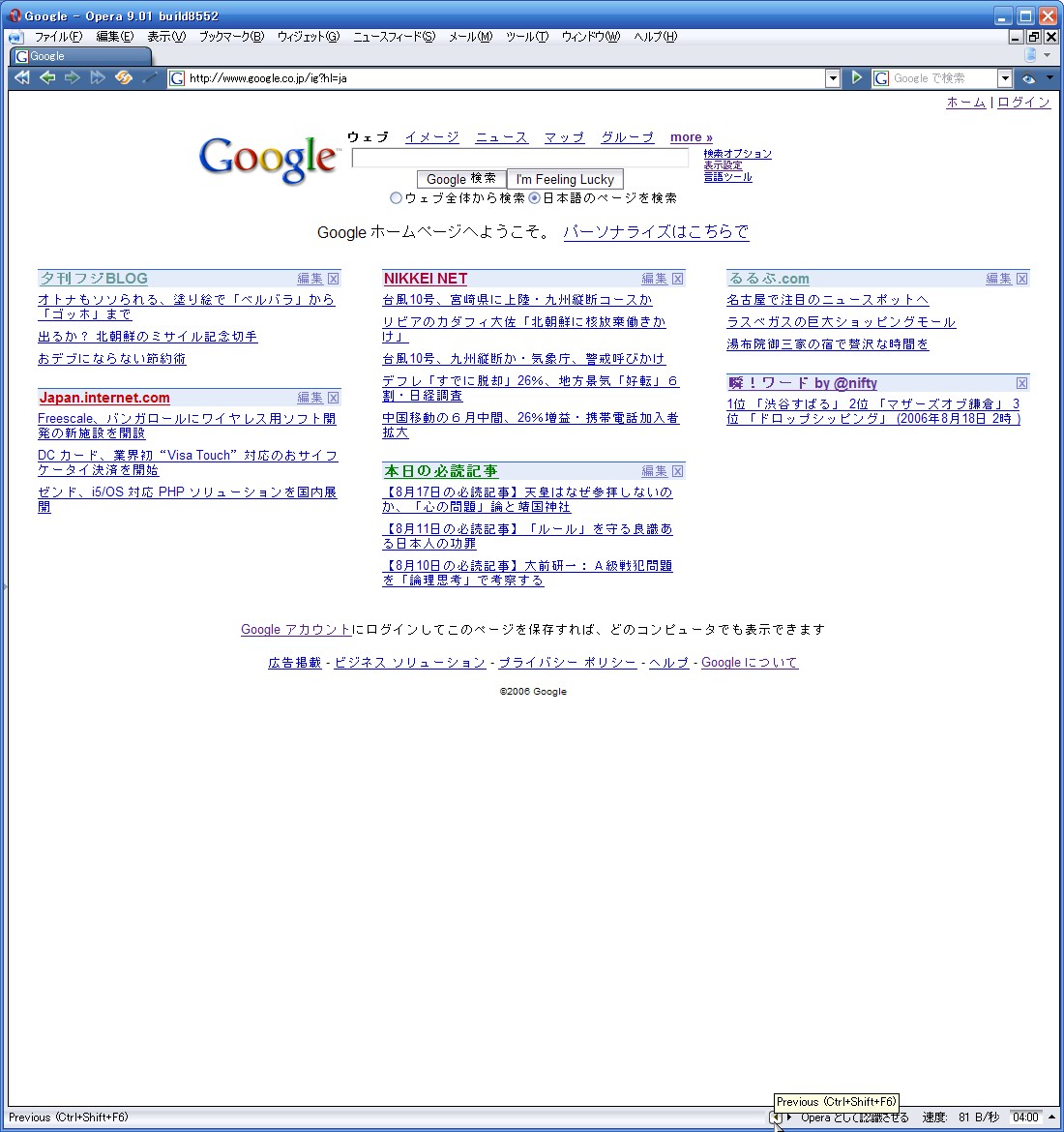Expand the arrow beside the trash can
The height and width of the screenshot is (1132, 1064).
pyautogui.click(x=1048, y=55)
